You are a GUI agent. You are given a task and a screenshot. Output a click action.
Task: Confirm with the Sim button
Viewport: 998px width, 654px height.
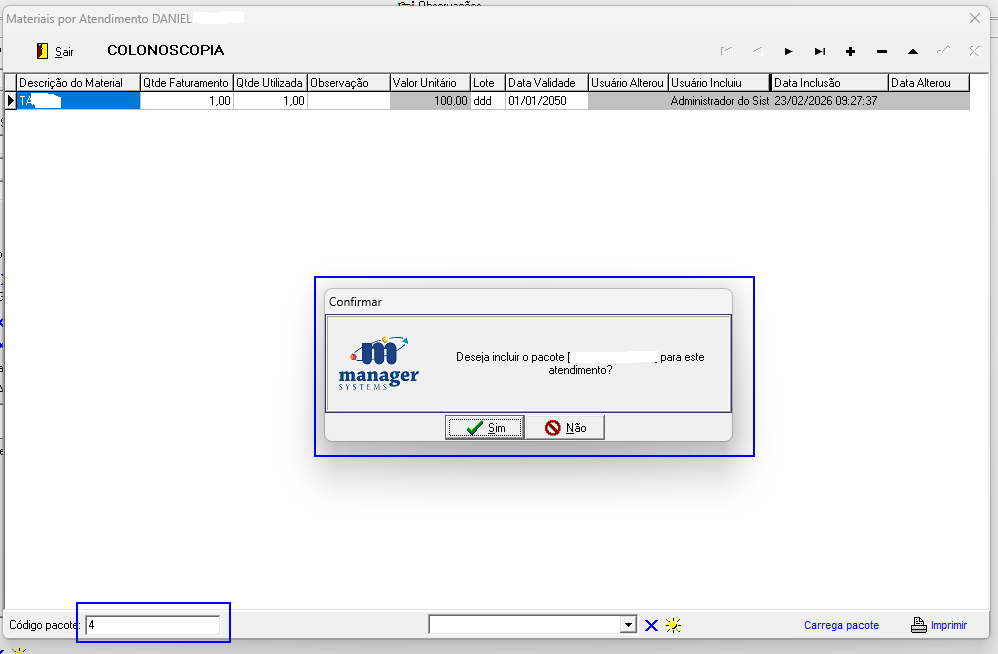[x=484, y=428]
